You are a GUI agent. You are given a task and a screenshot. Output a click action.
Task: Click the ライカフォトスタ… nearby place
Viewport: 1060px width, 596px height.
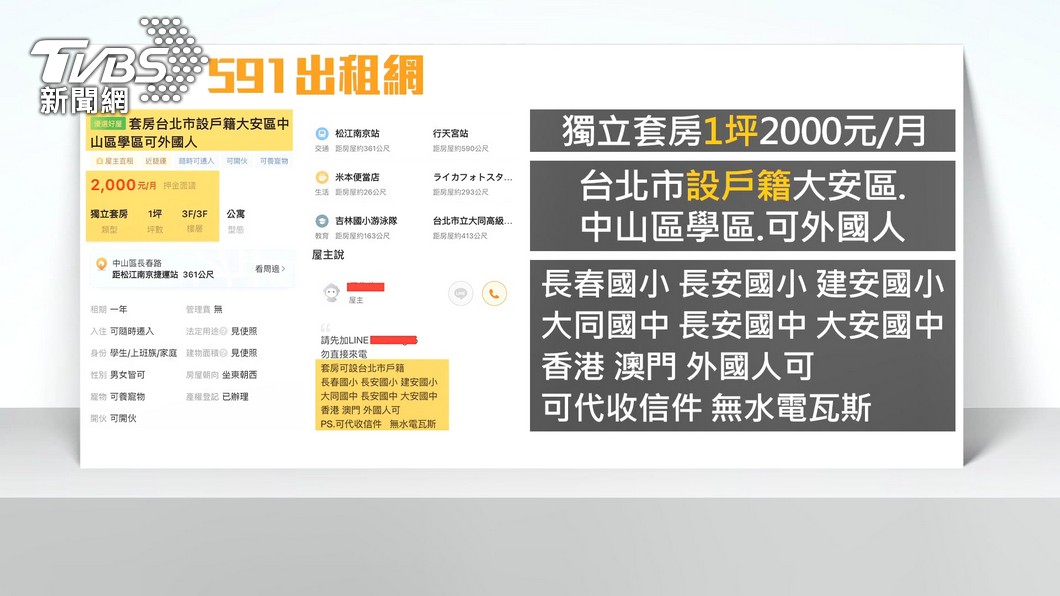(473, 177)
